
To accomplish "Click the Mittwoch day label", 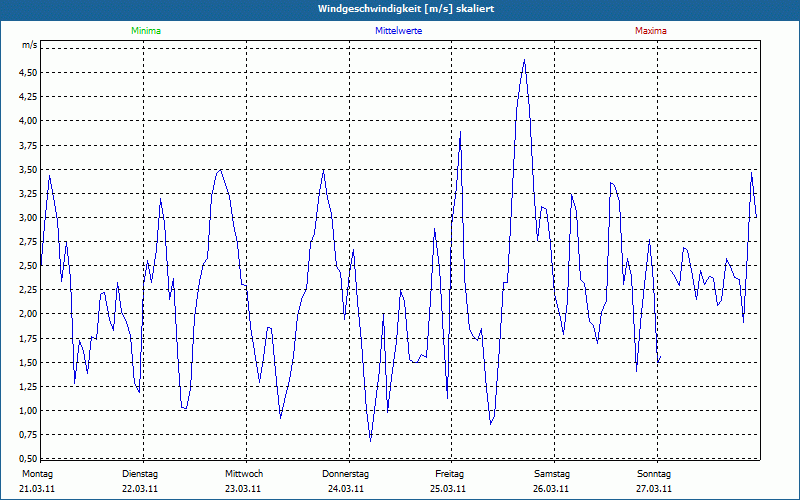I will point(244,474).
